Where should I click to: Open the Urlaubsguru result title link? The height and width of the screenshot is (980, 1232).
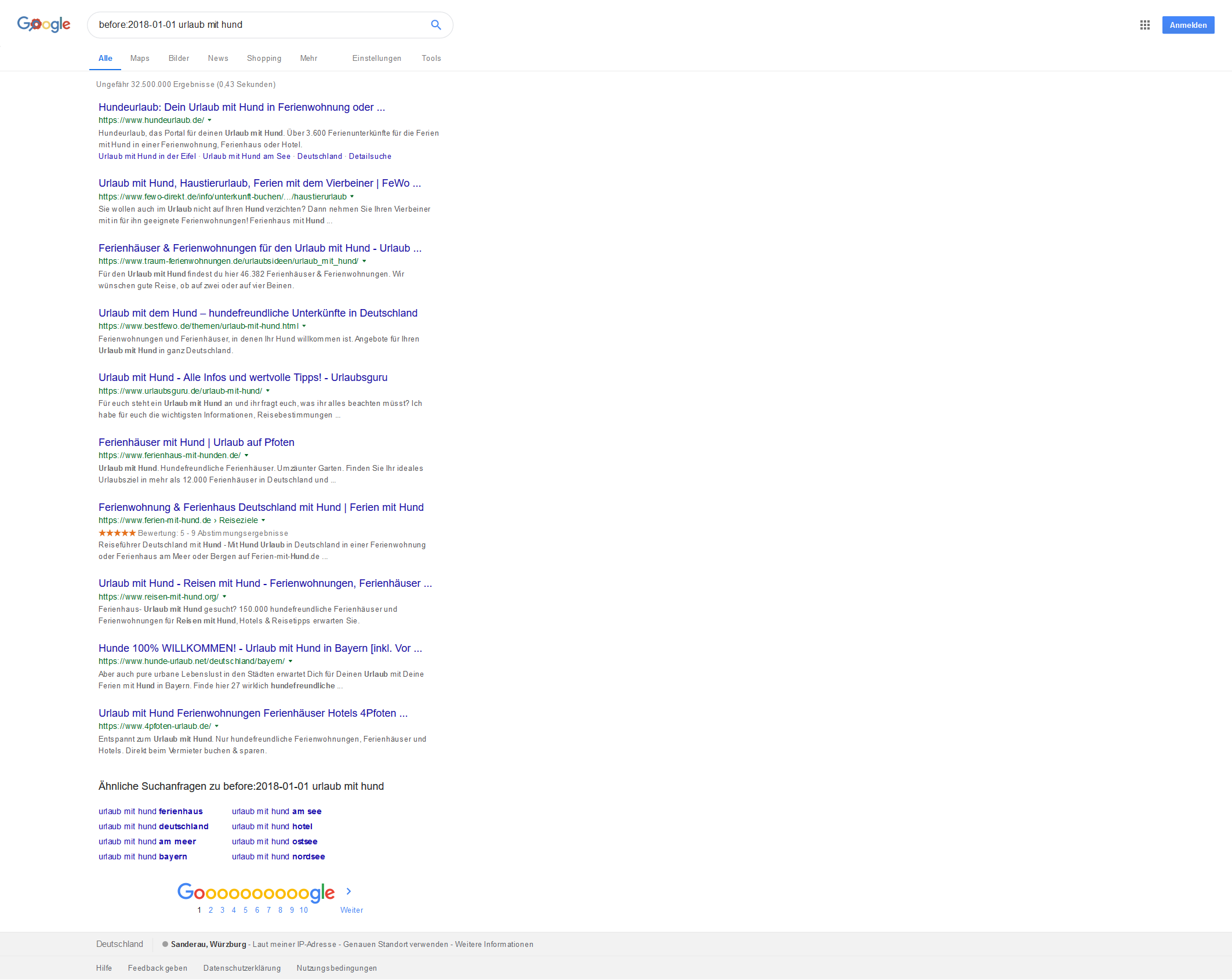[242, 378]
